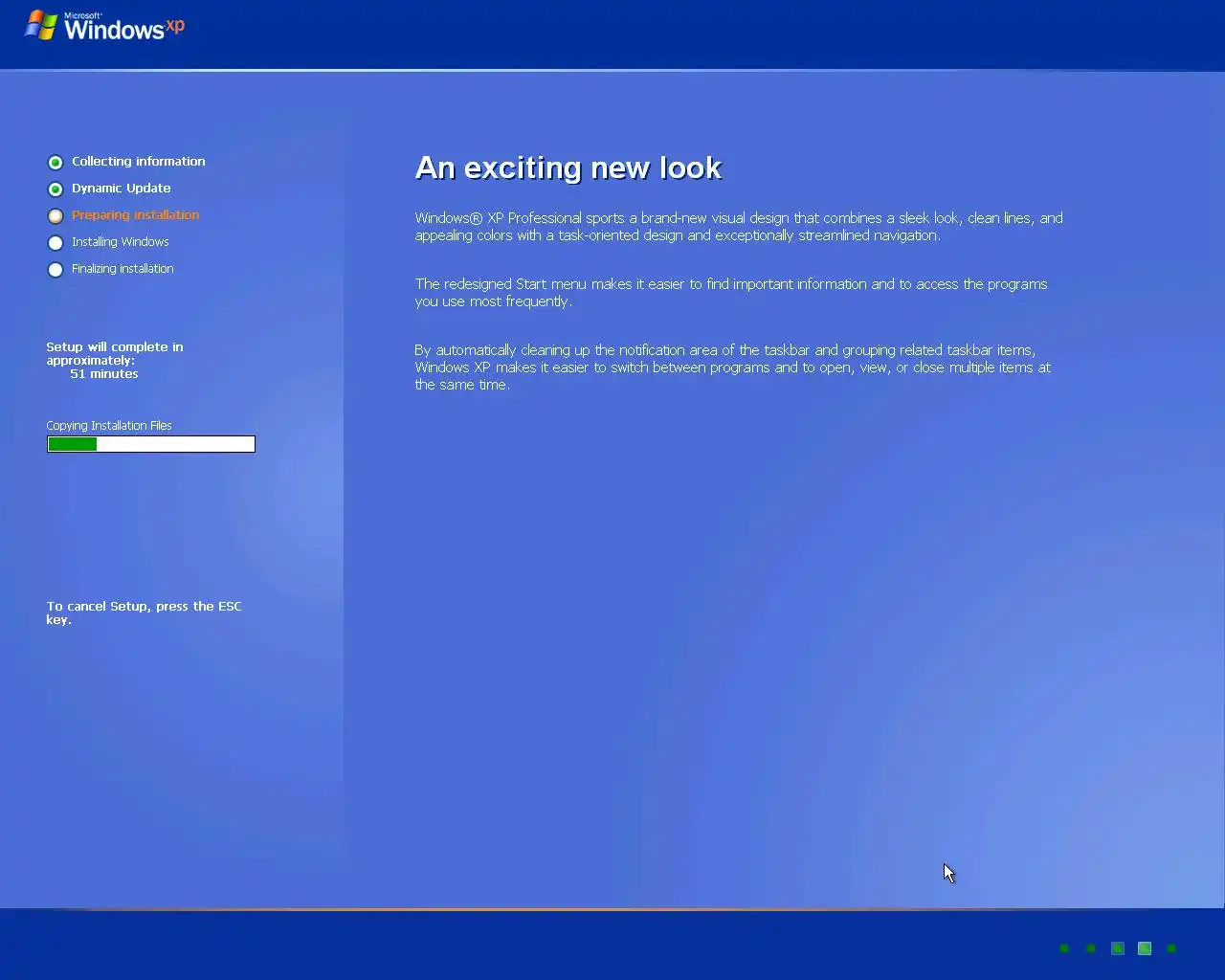Click the paragraph about redesigned Start menu
Image resolution: width=1225 pixels, height=980 pixels.
click(x=731, y=293)
